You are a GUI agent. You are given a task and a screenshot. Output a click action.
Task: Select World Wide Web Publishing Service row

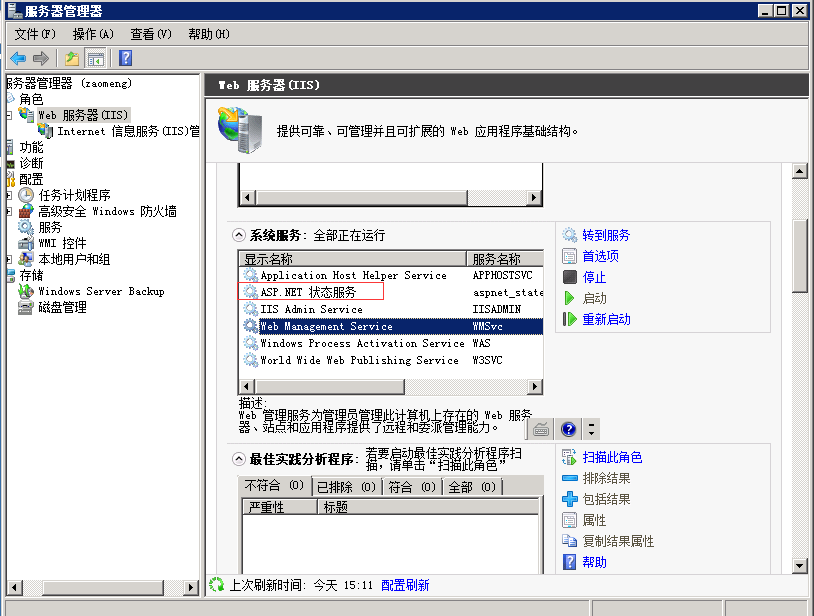coord(391,360)
